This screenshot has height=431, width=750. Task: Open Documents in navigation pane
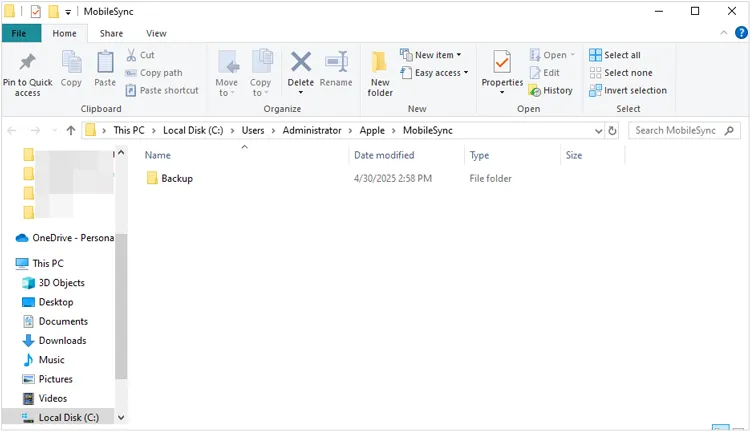click(55, 321)
